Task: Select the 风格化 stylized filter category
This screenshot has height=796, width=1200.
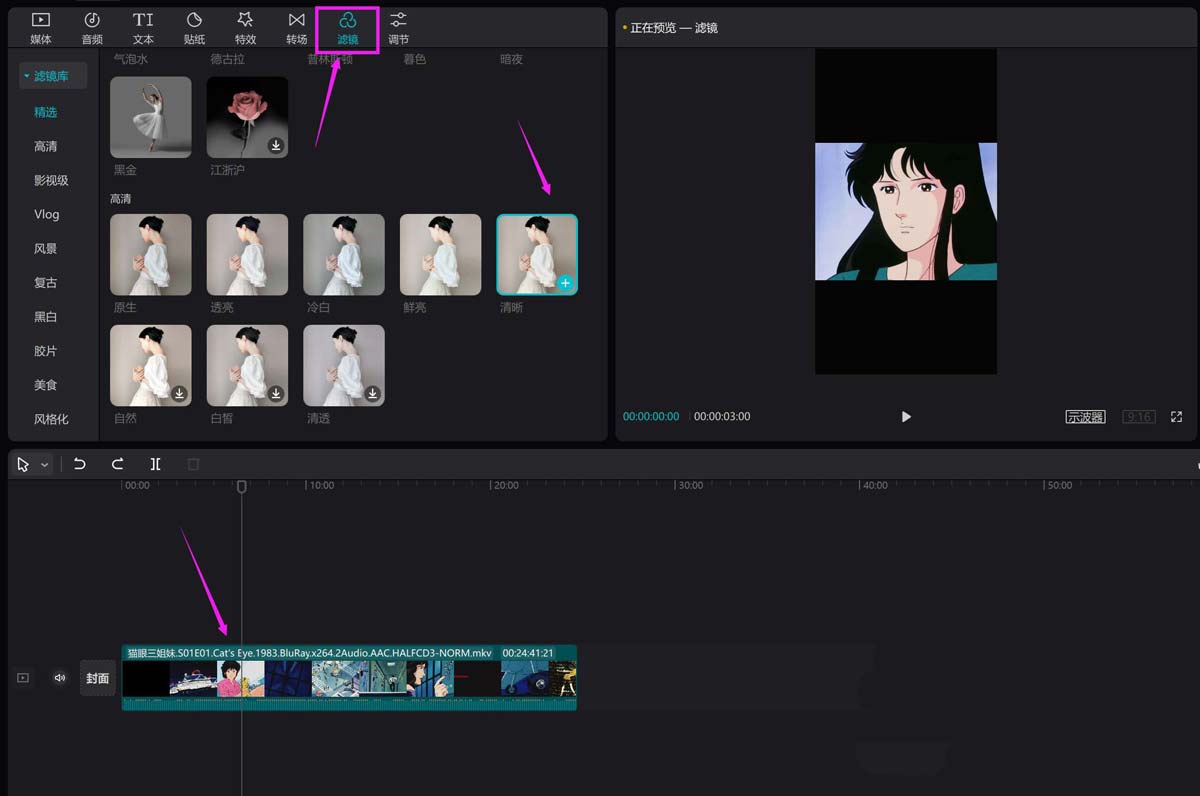Action: pos(51,419)
